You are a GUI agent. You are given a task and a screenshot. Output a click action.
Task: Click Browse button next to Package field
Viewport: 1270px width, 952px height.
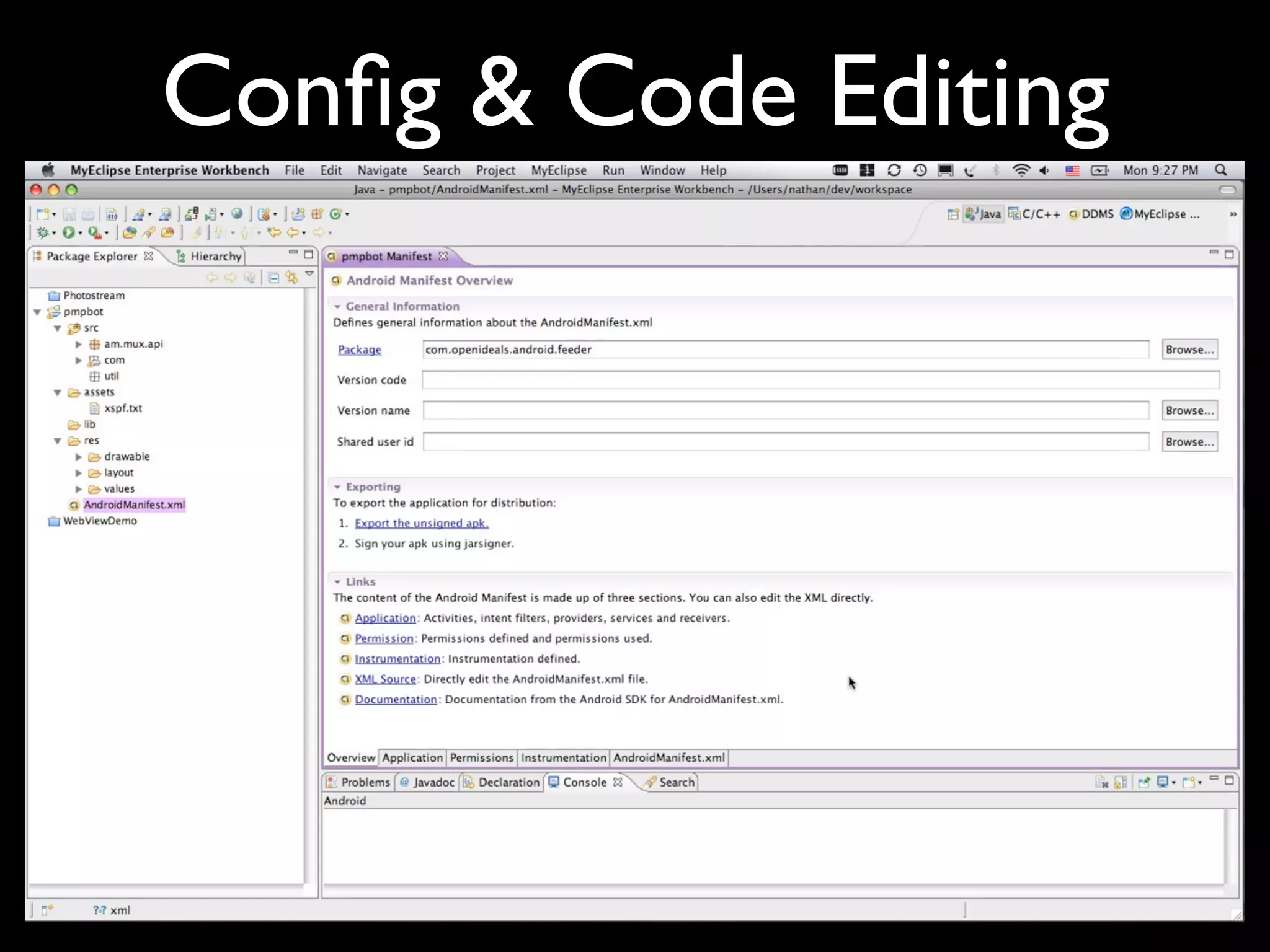[x=1189, y=350]
